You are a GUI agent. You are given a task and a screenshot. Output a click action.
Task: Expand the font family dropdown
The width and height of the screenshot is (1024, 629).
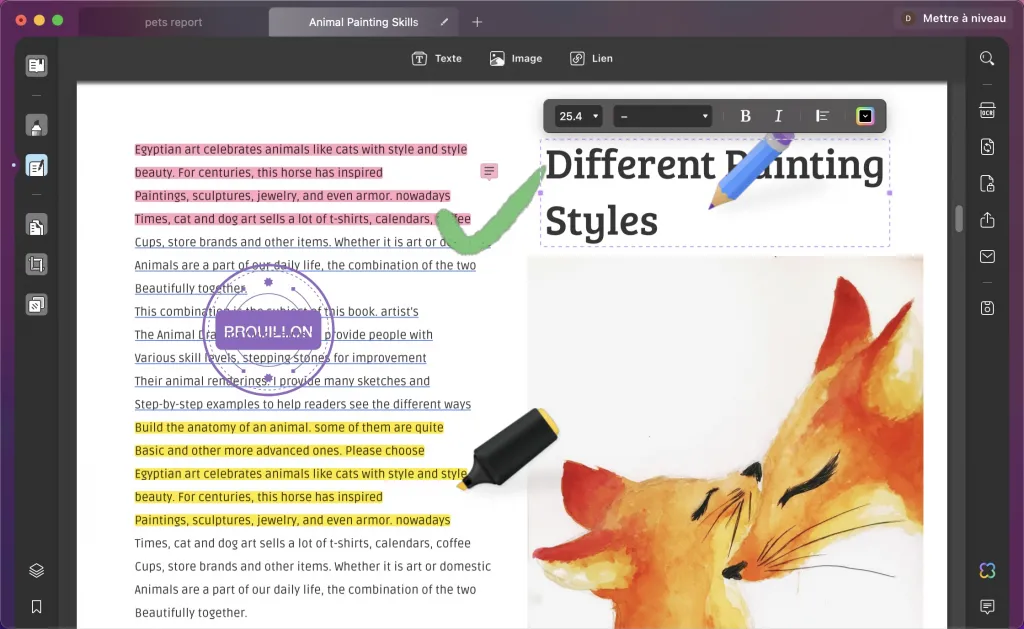click(663, 116)
